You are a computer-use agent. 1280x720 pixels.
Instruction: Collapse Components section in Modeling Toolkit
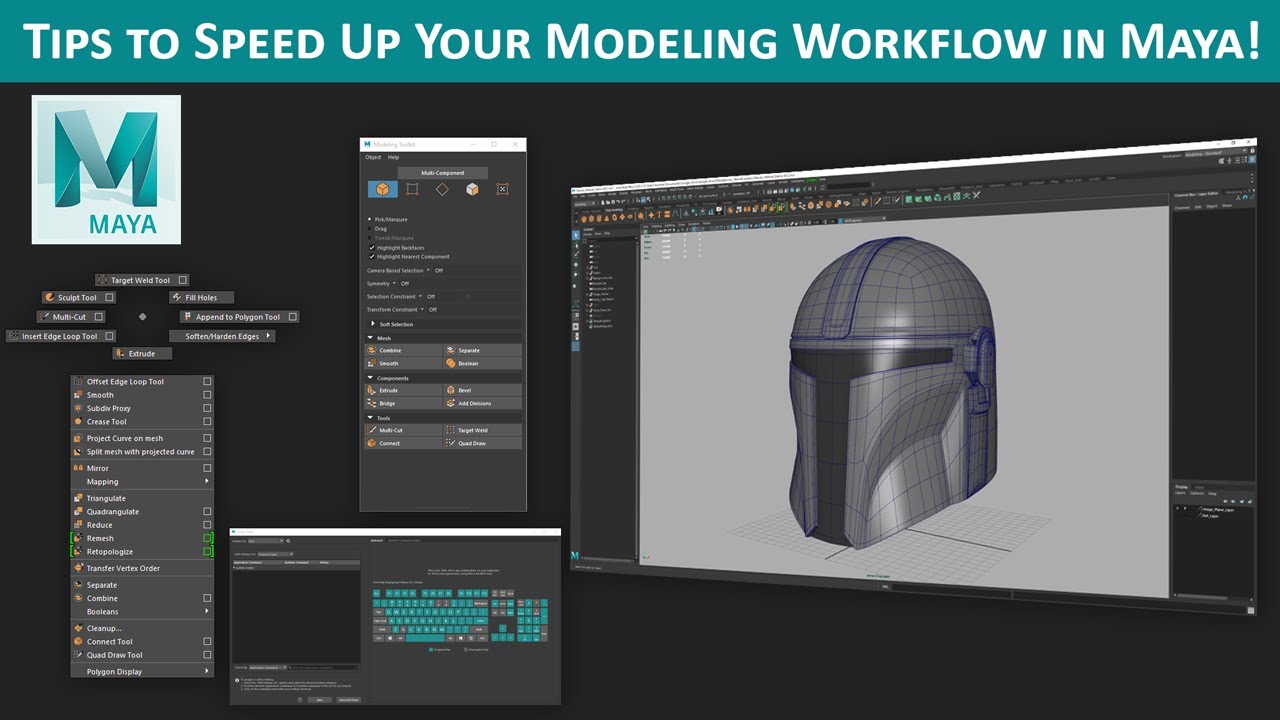tap(370, 378)
